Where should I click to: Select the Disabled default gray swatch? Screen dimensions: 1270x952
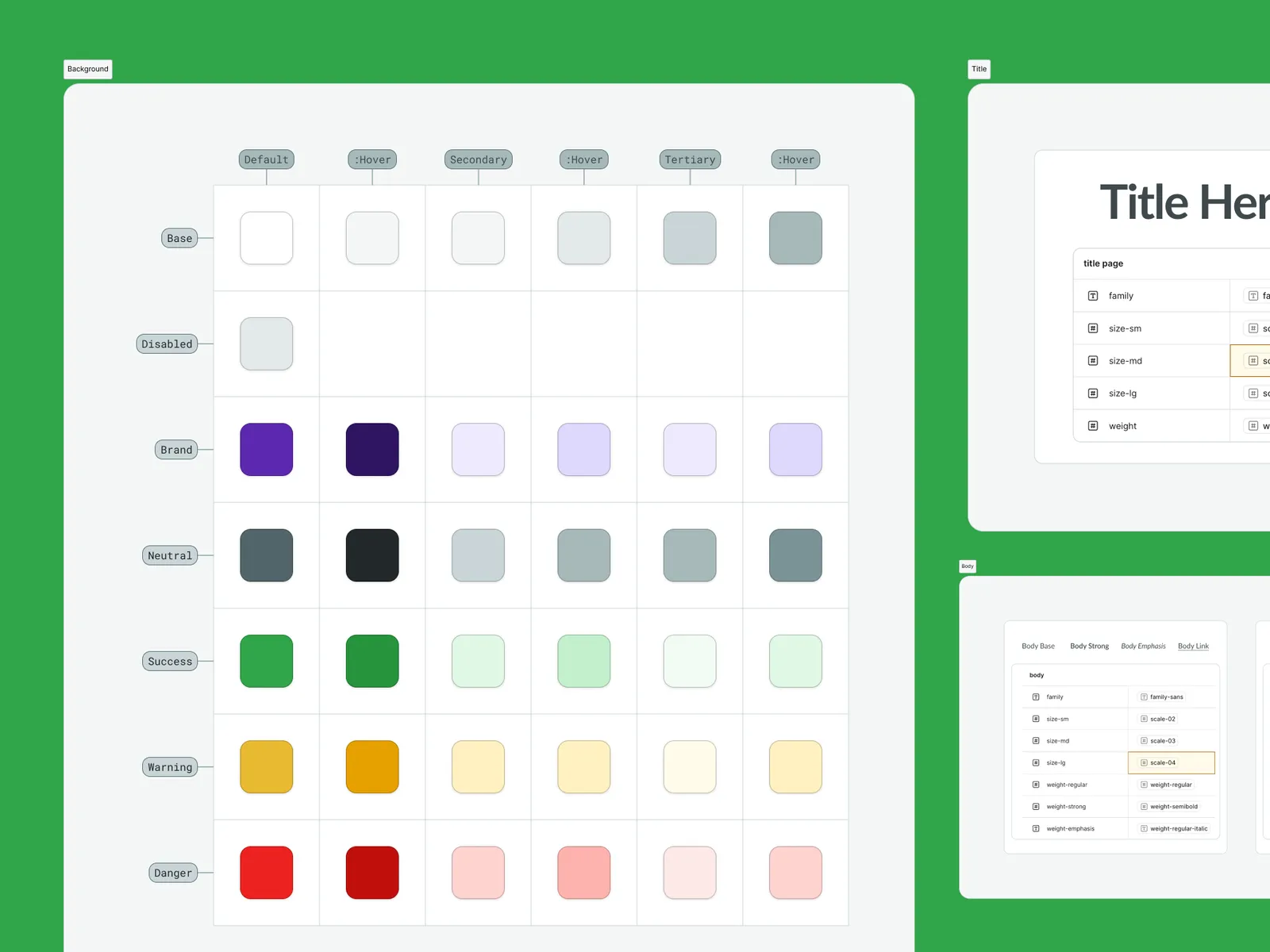267,344
